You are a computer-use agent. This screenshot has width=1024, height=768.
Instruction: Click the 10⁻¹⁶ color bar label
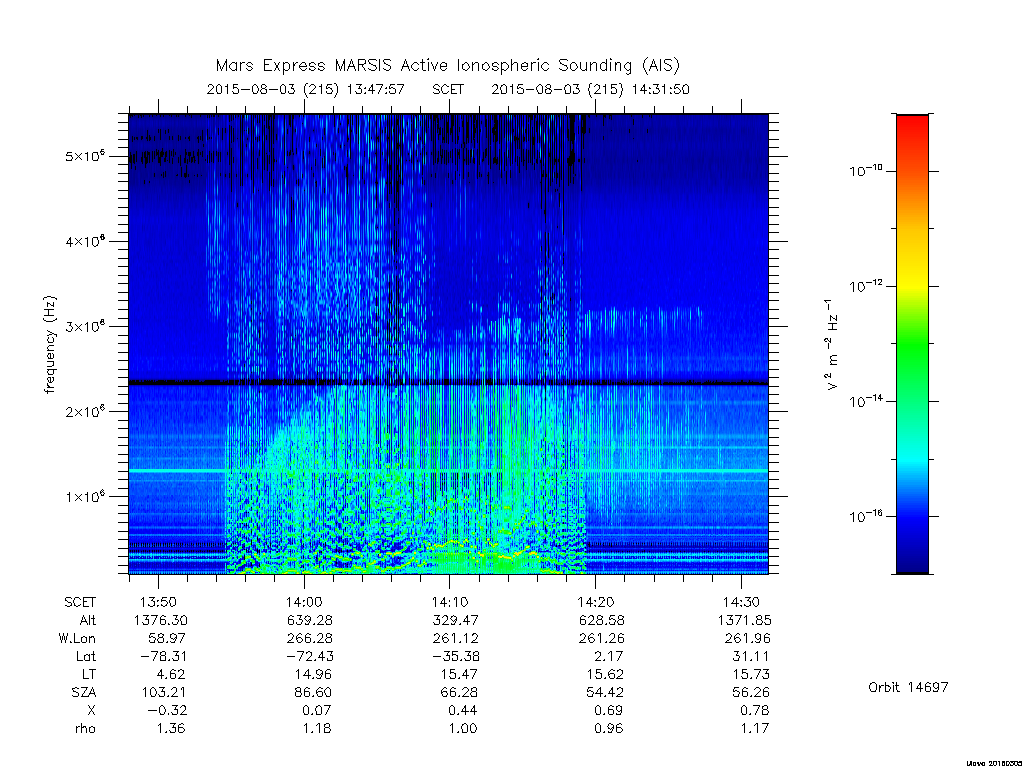pyautogui.click(x=866, y=516)
